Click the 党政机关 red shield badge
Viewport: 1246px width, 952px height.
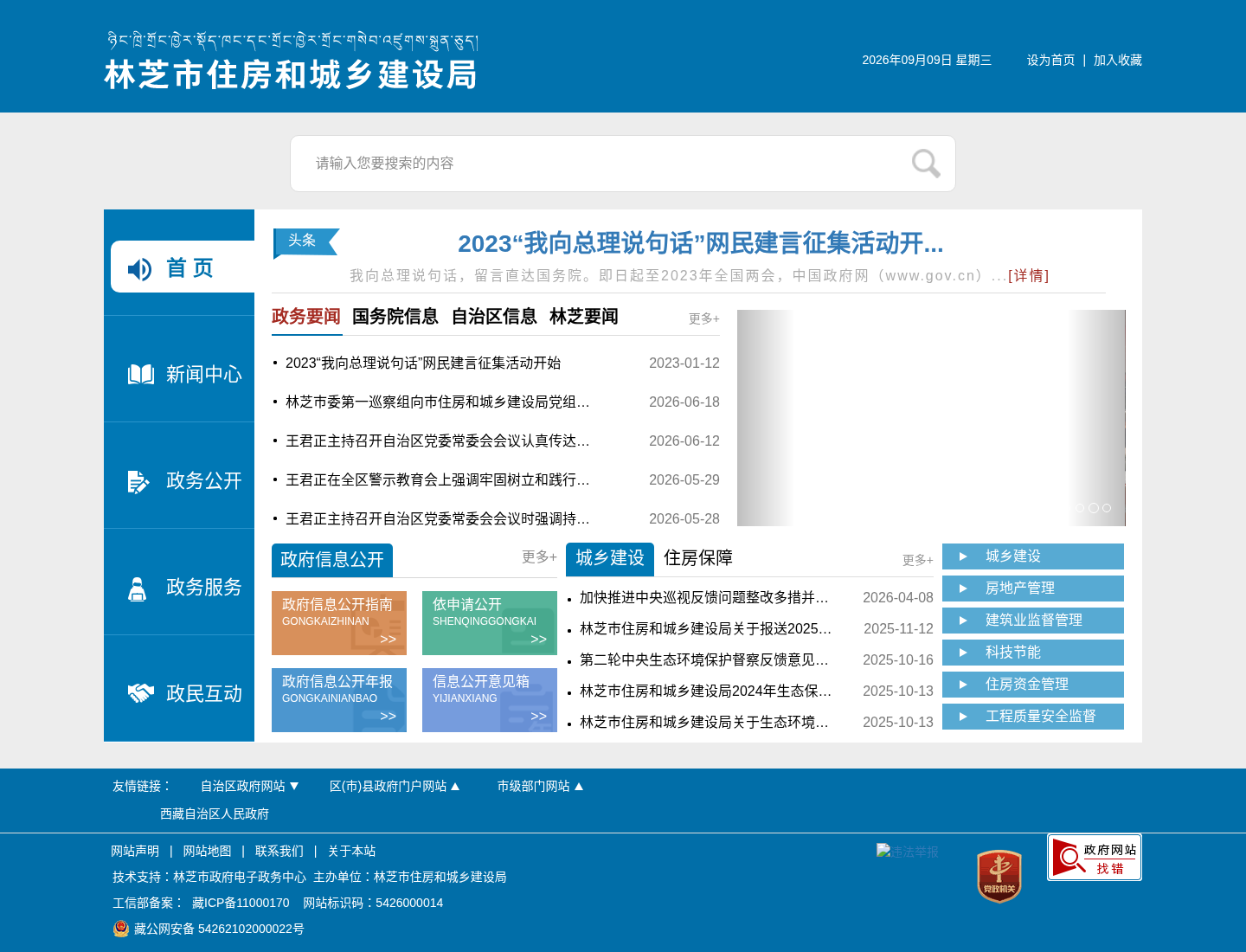pos(999,876)
